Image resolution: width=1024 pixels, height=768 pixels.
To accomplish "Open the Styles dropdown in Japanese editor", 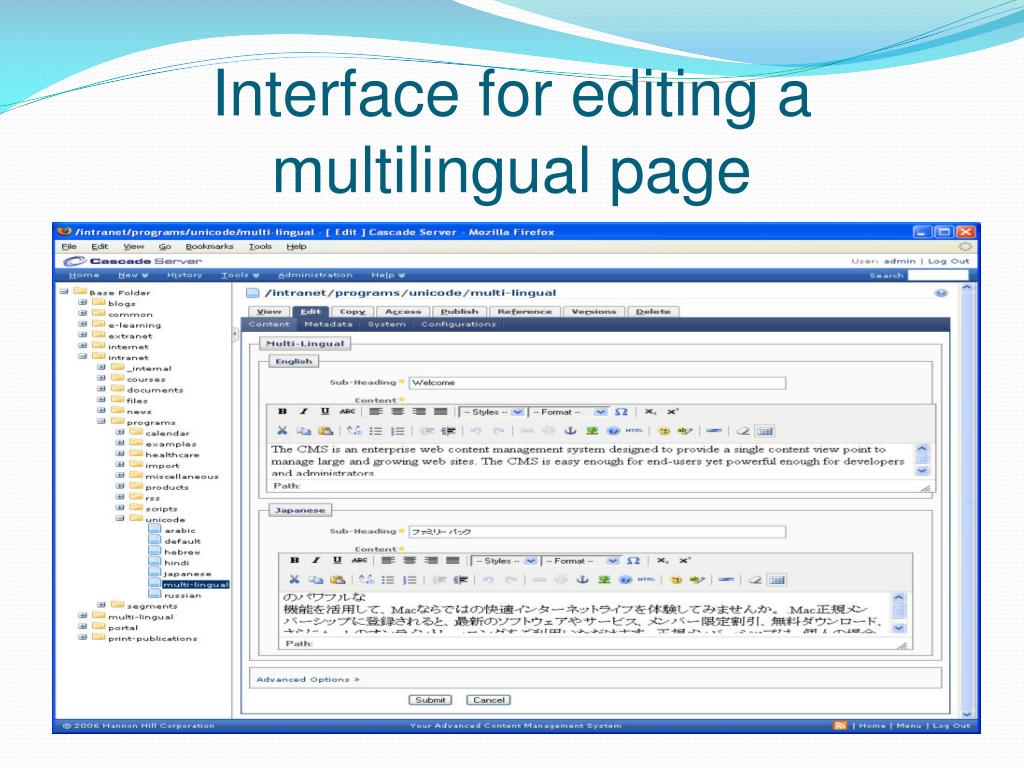I will 504,560.
